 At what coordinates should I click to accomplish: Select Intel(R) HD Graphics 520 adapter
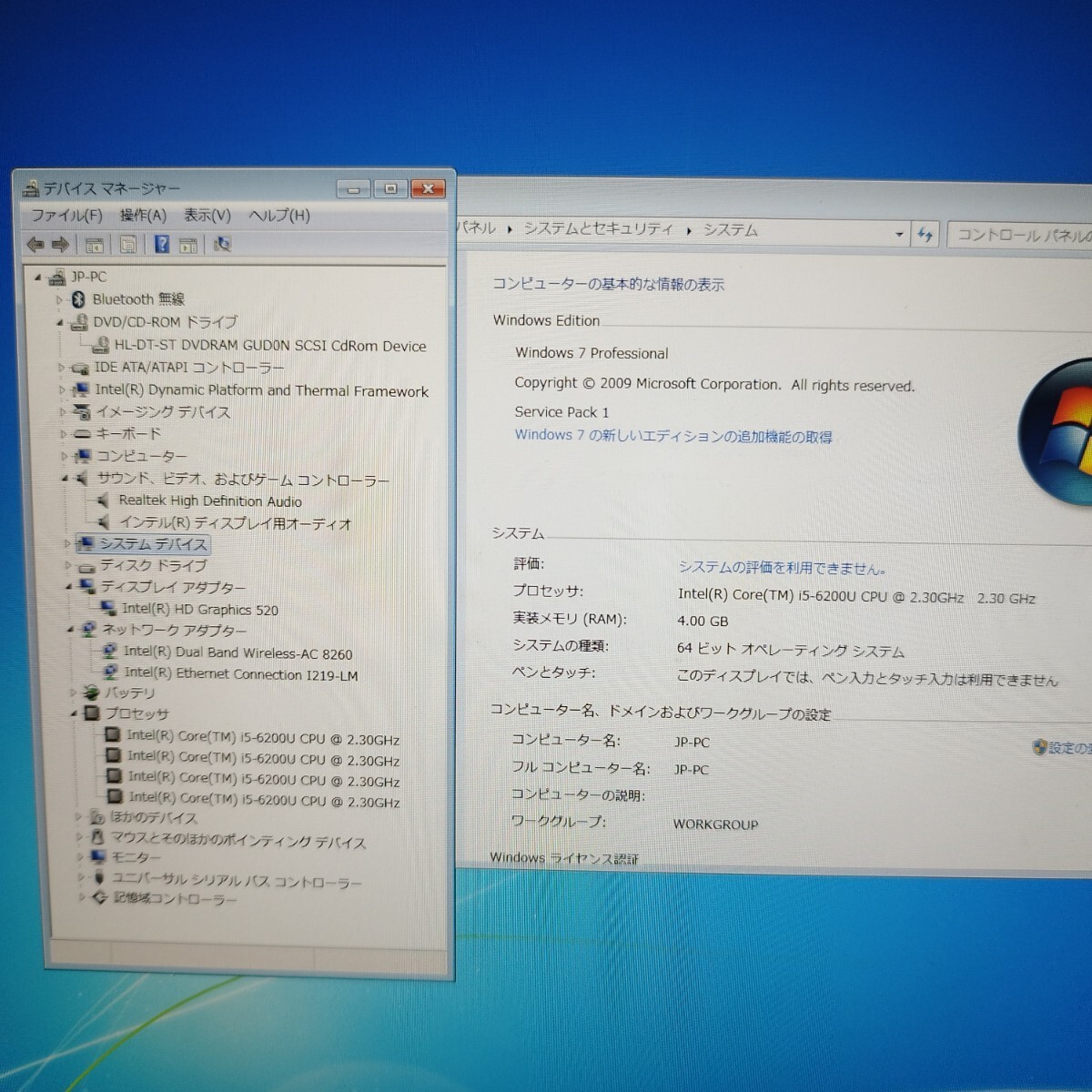point(199,610)
